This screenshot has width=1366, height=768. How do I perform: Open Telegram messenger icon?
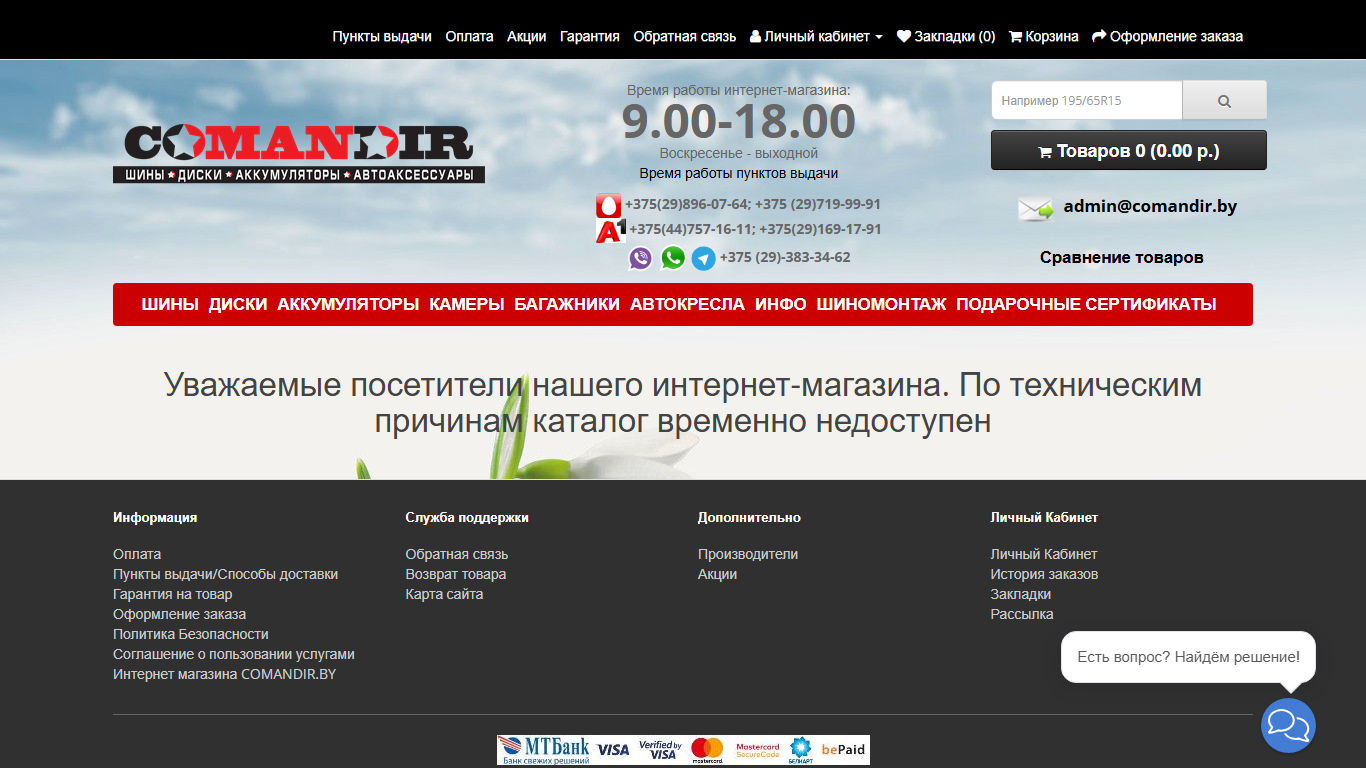point(704,259)
